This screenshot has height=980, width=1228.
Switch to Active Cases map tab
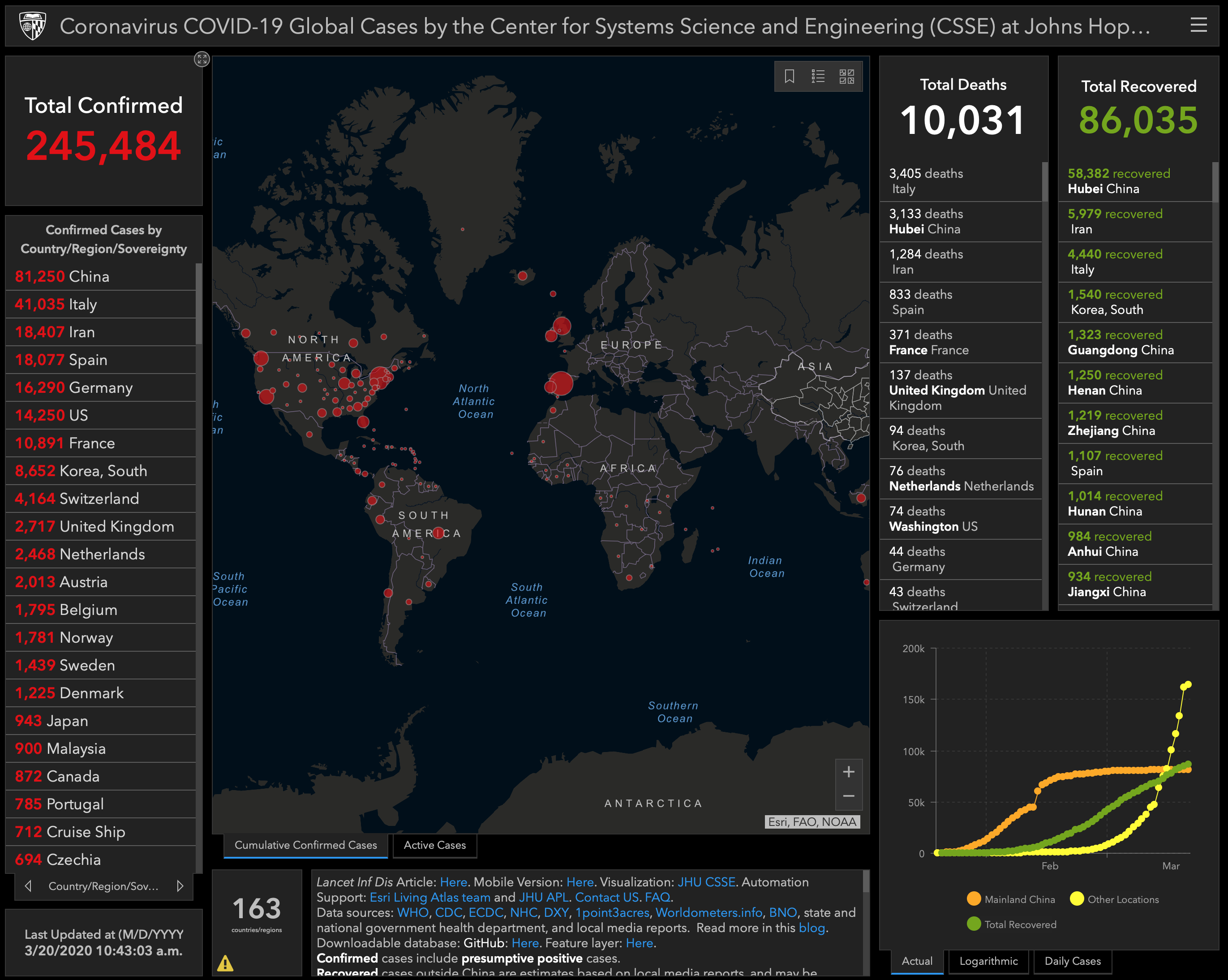(434, 846)
